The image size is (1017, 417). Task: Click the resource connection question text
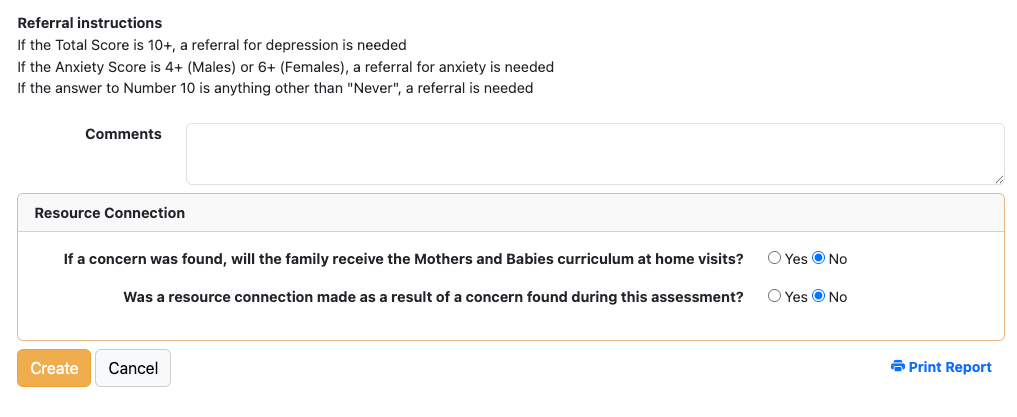pyautogui.click(x=433, y=297)
